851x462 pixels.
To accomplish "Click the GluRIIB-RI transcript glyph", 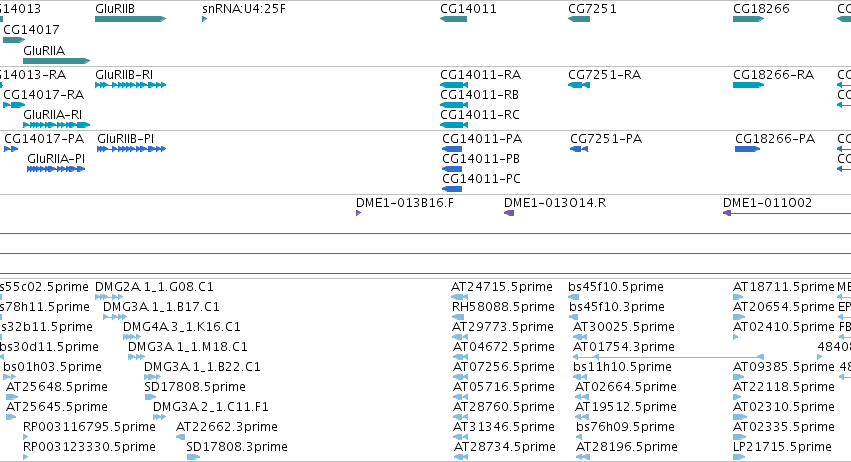I will (130, 85).
